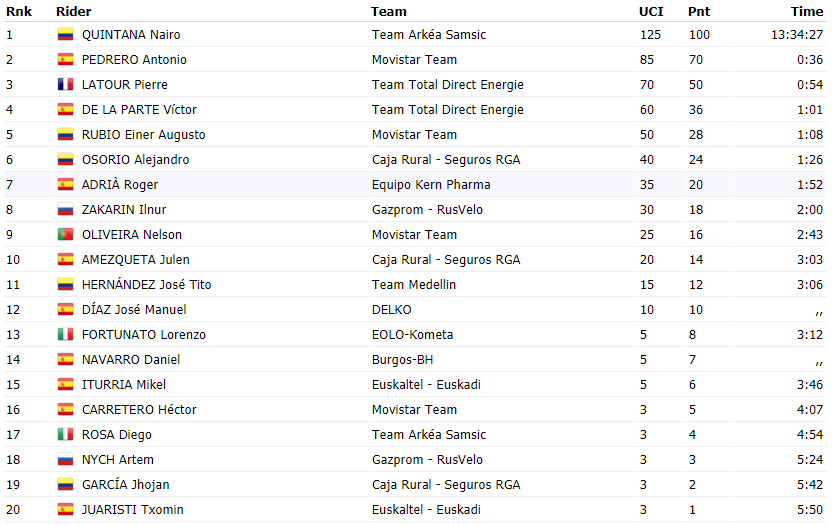Open the Team Medellin team page
Image resolution: width=835 pixels, height=525 pixels.
point(414,285)
